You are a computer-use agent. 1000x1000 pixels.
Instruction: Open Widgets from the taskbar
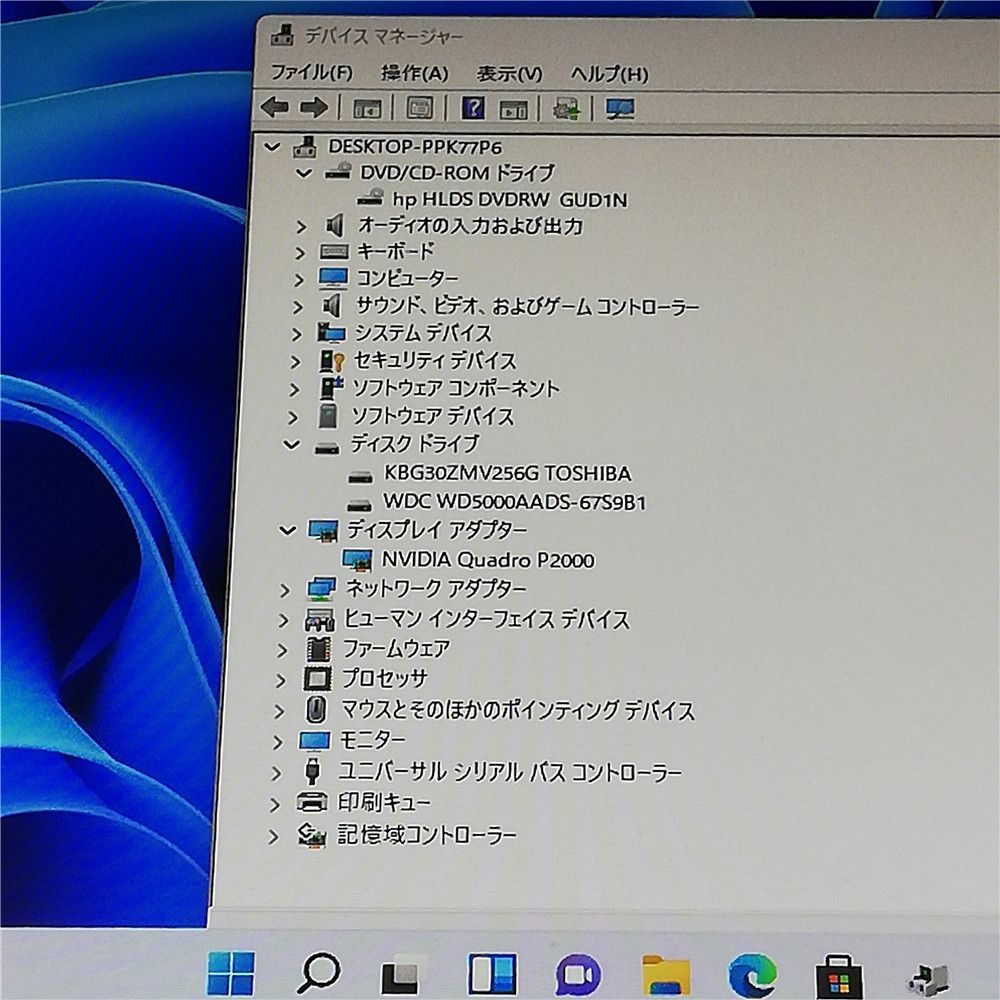click(492, 974)
